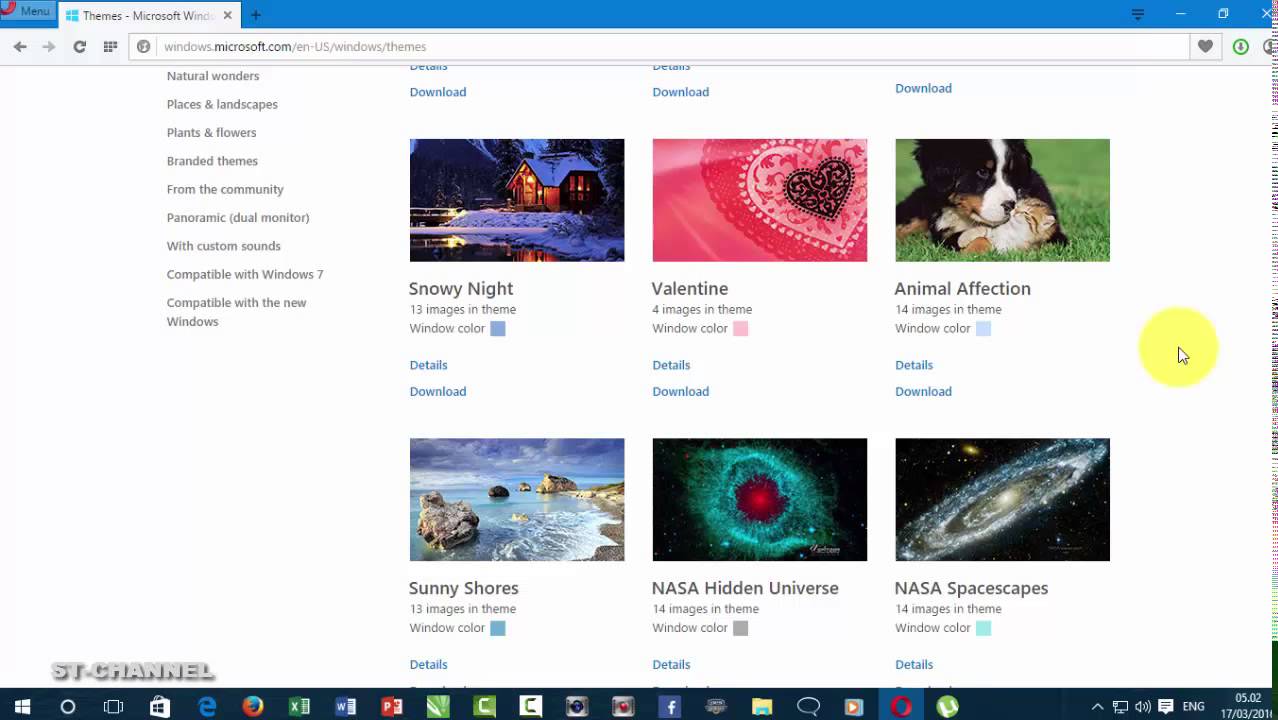1278x720 pixels.
Task: Open Compatible with the new Windows category
Action: click(236, 312)
